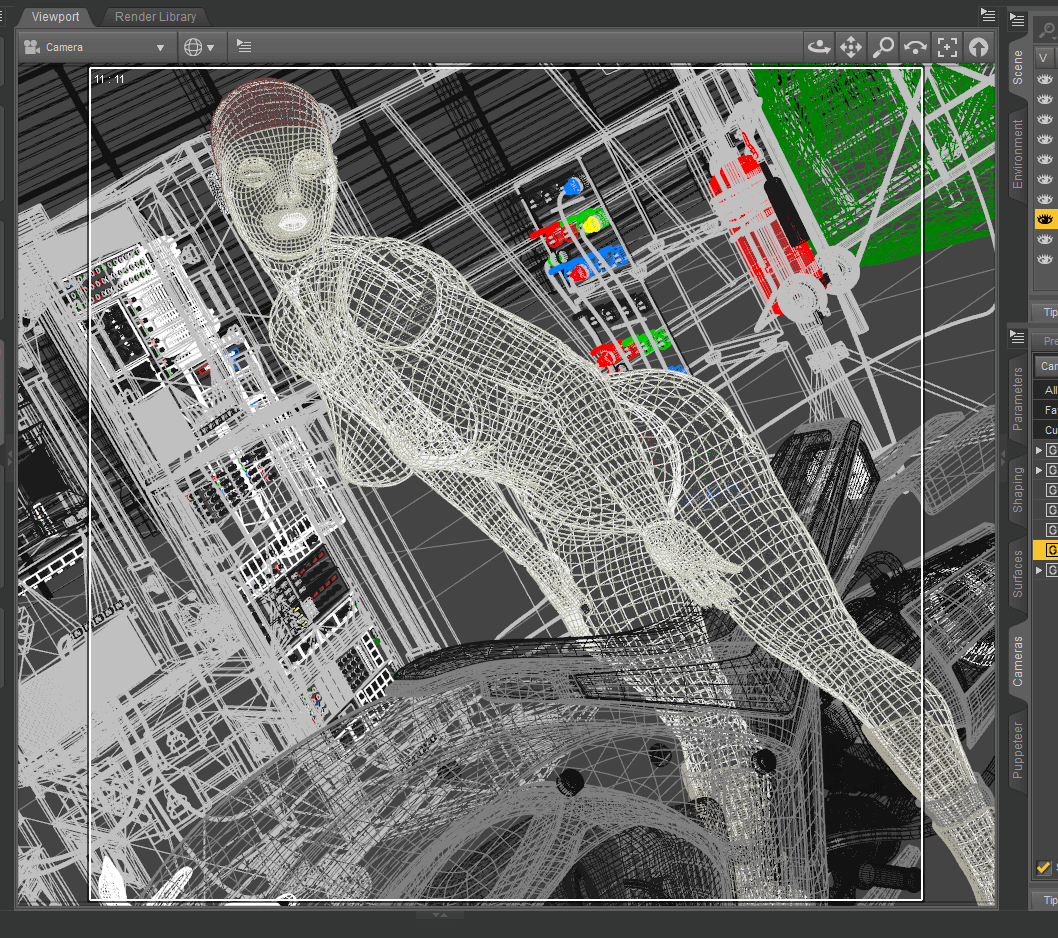This screenshot has height=938, width=1058.
Task: Toggle the highlighted yellow eye visibility icon
Action: tap(1045, 219)
